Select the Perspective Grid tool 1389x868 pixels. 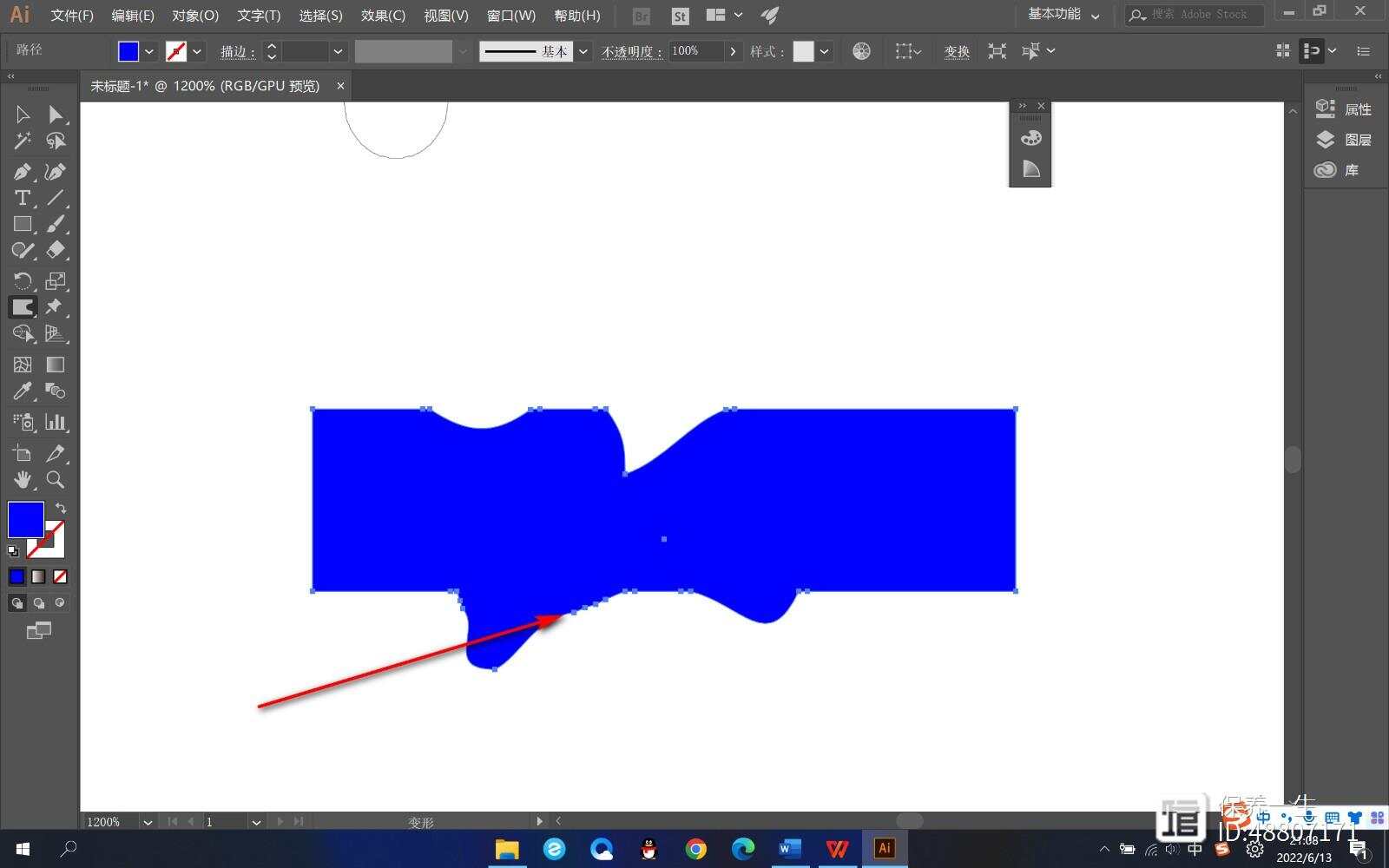click(56, 334)
